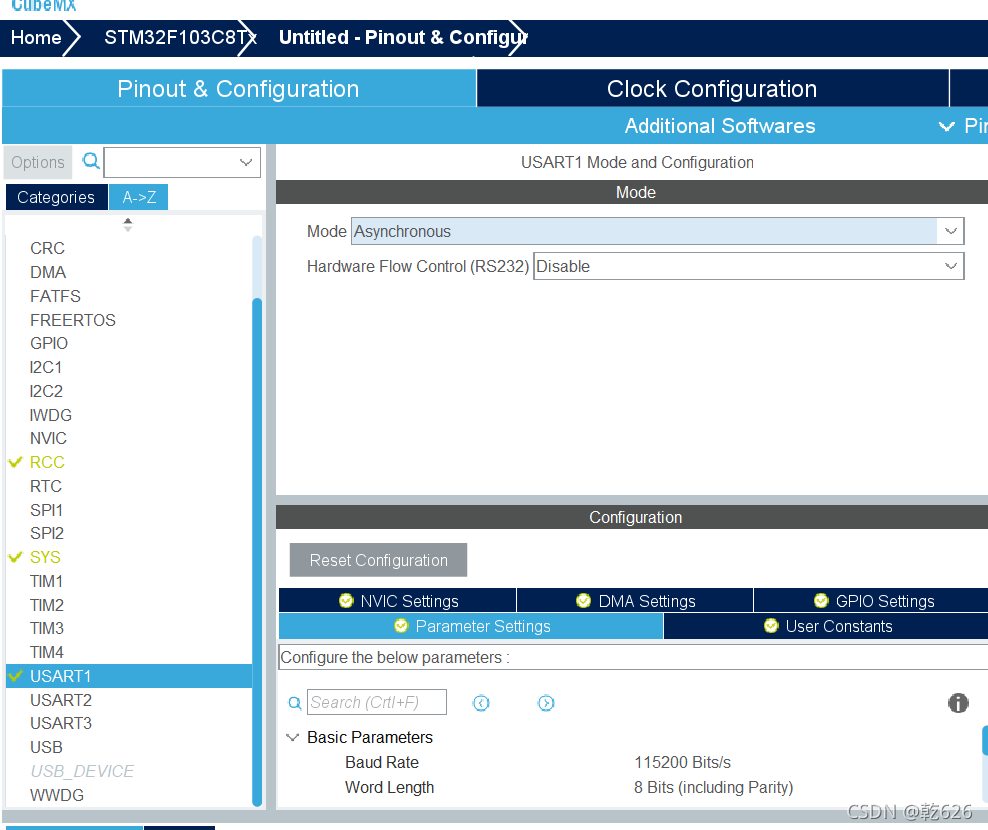988x830 pixels.
Task: Select I2C1 in peripheral list
Action: [x=45, y=367]
